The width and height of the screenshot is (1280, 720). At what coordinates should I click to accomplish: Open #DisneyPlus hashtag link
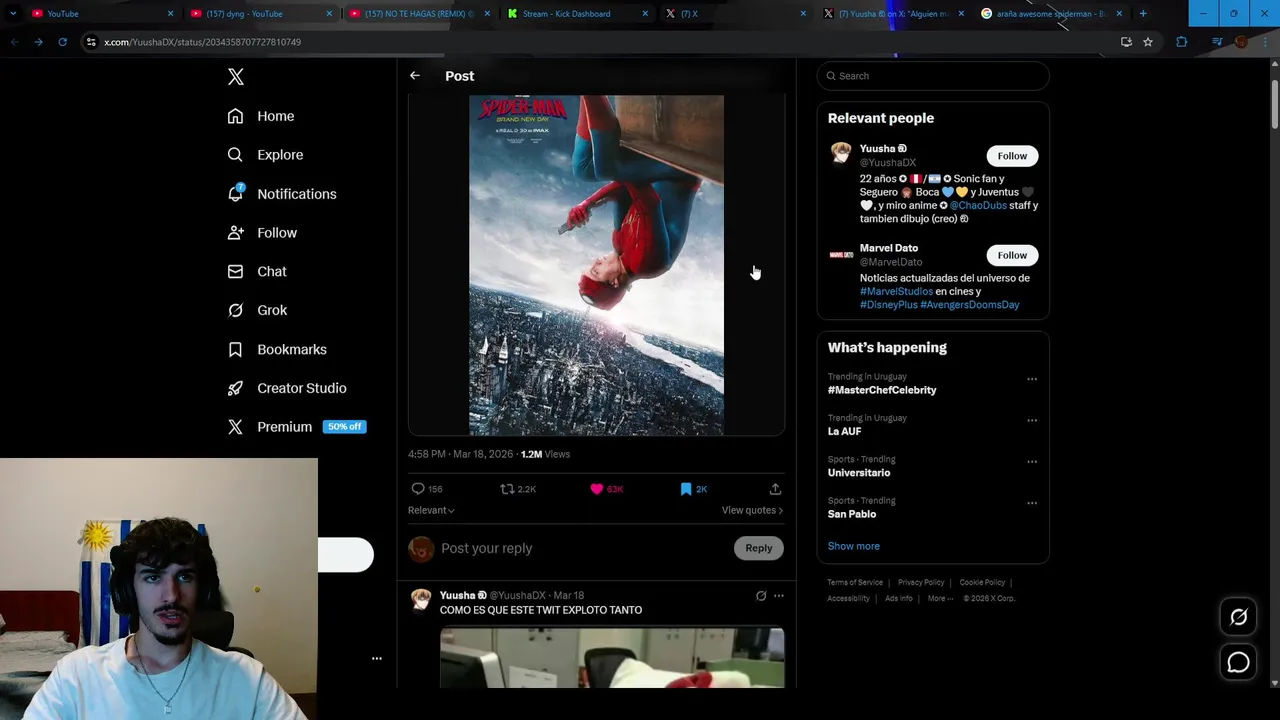coord(889,304)
